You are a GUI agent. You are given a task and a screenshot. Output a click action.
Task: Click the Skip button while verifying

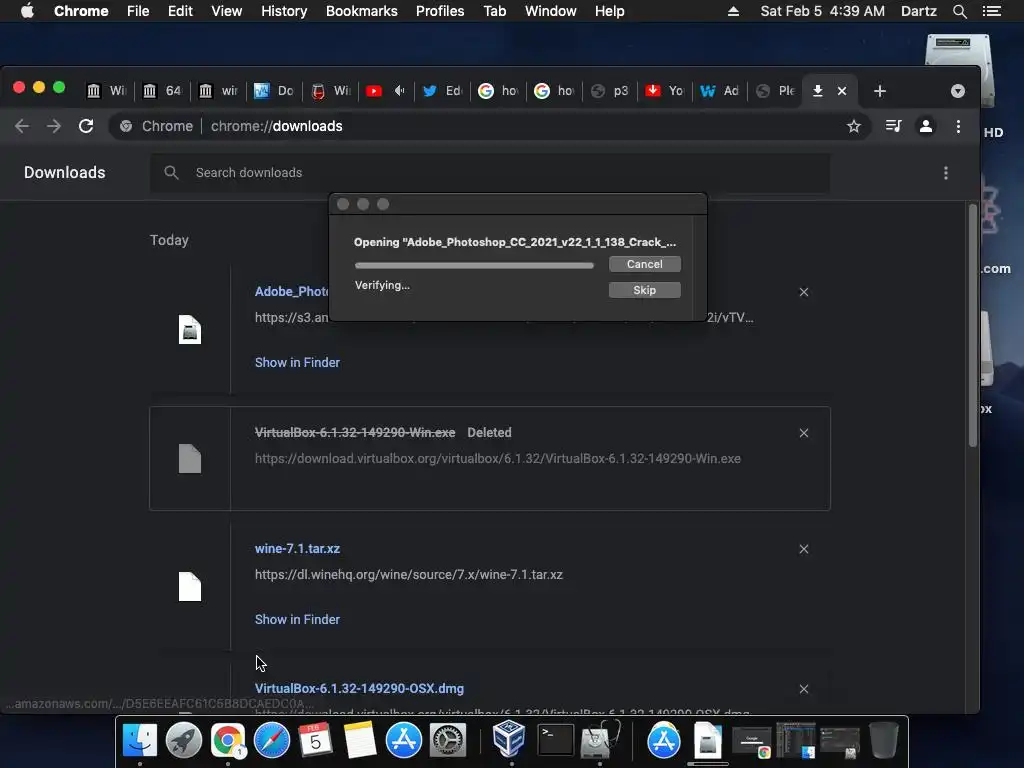(645, 290)
